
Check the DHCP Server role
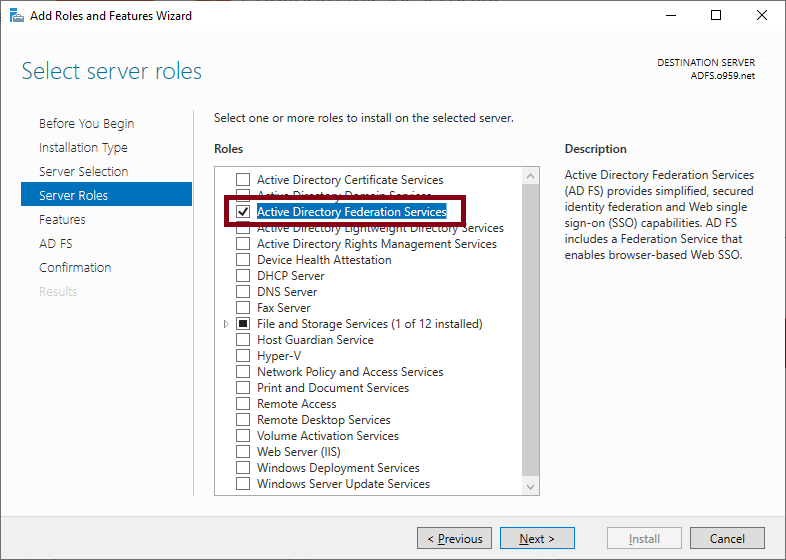[x=243, y=276]
